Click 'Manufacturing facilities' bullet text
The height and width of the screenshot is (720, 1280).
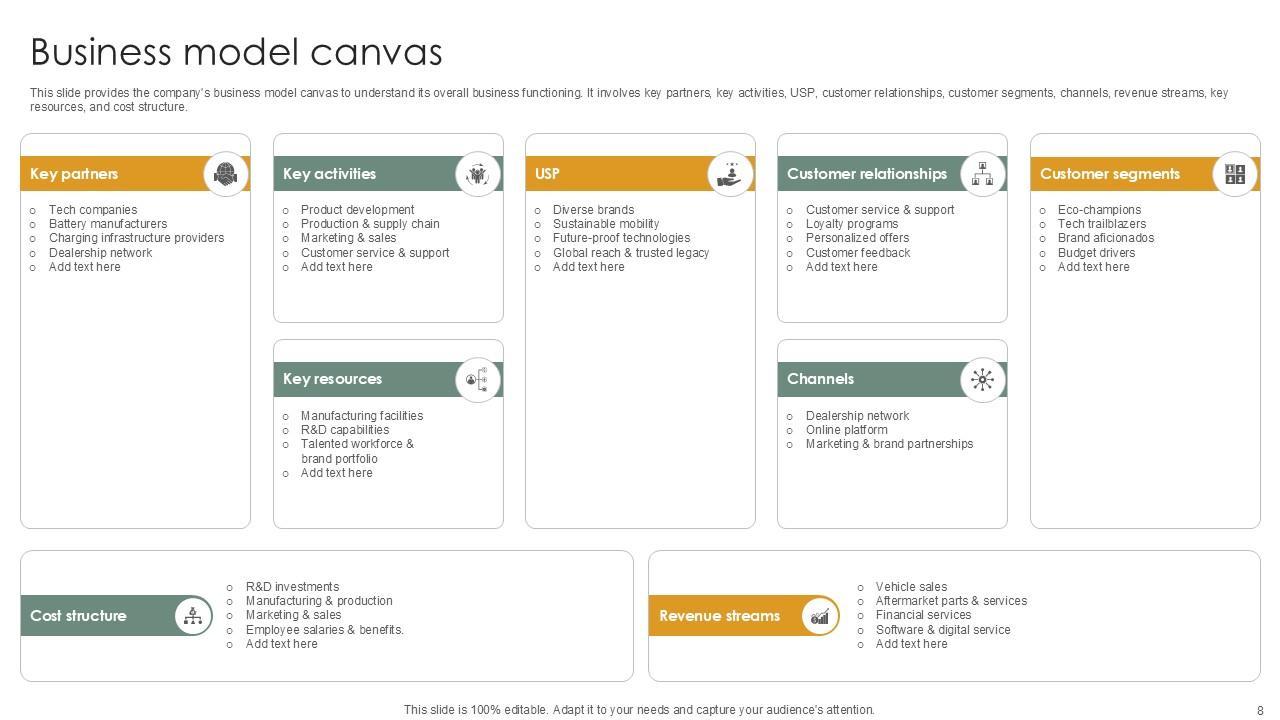point(362,416)
